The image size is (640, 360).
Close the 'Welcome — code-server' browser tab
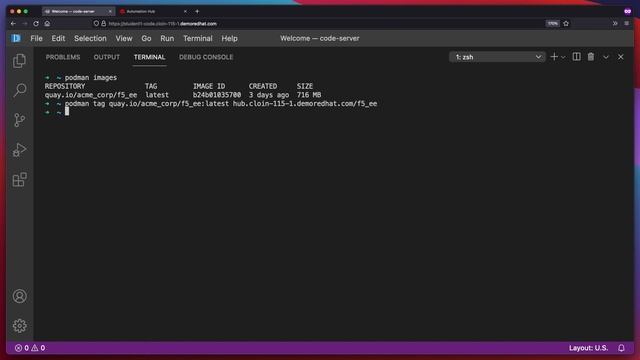tap(110, 11)
